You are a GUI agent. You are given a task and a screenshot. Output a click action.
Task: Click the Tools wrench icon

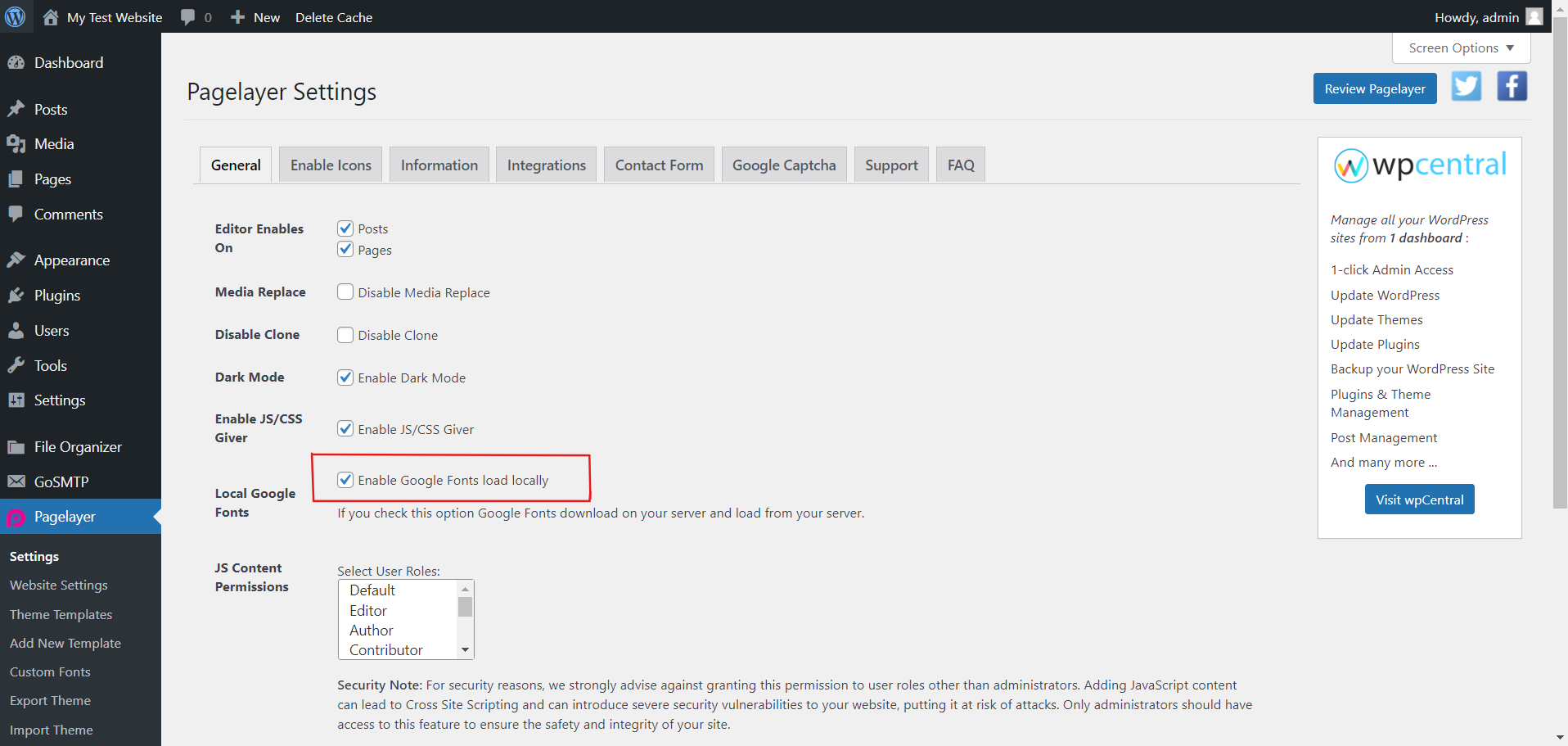[x=17, y=365]
